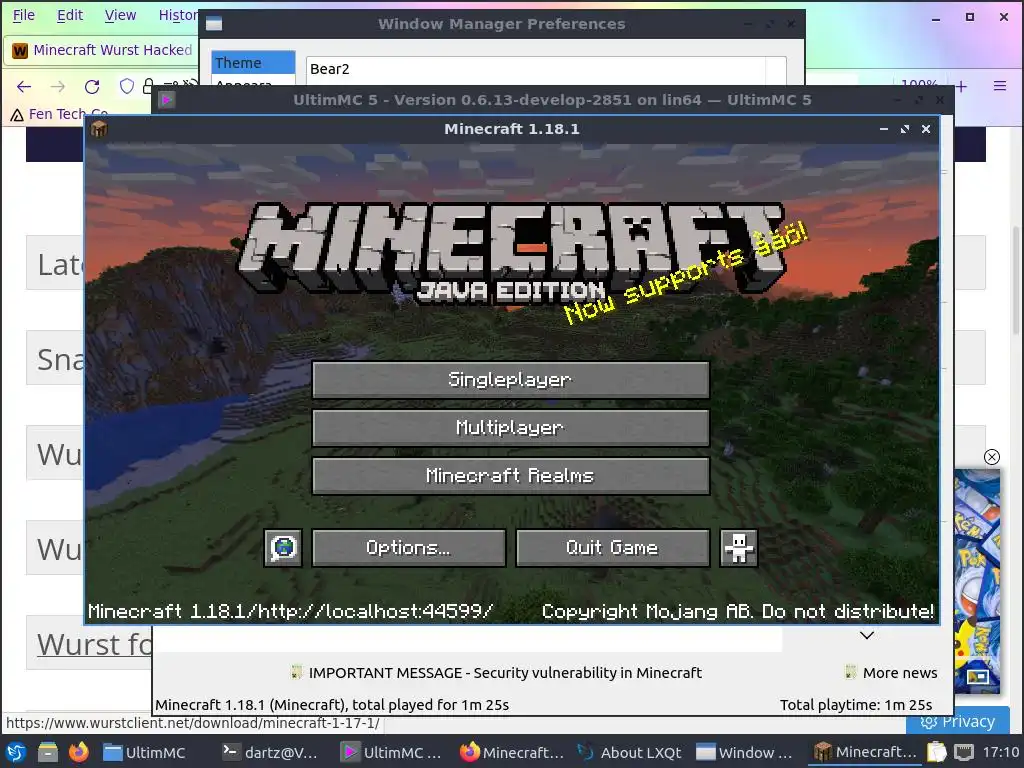The image size is (1024, 768).
Task: Open Firefox File menu
Action: [x=24, y=15]
